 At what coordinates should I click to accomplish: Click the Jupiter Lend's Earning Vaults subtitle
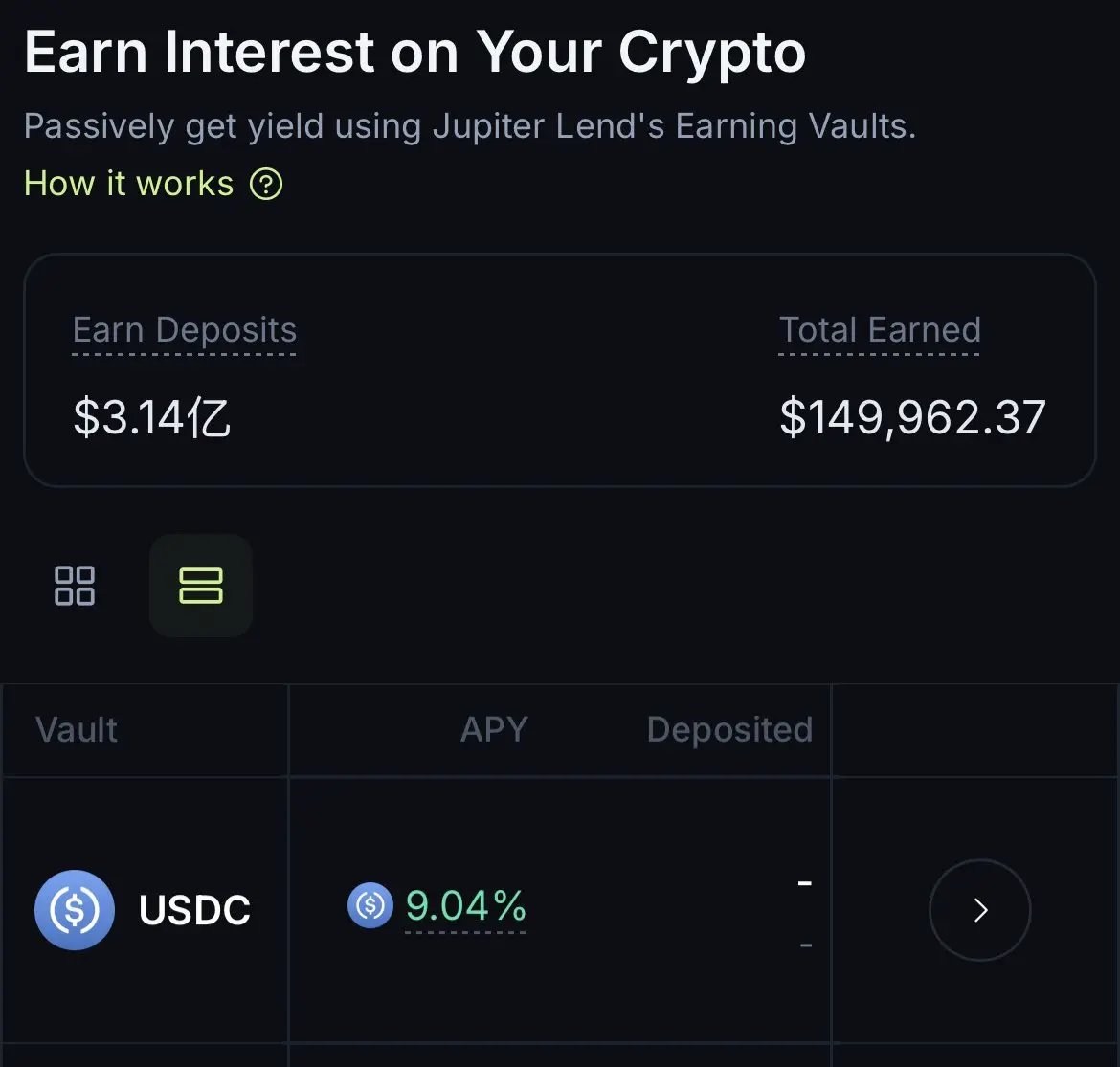674,126
